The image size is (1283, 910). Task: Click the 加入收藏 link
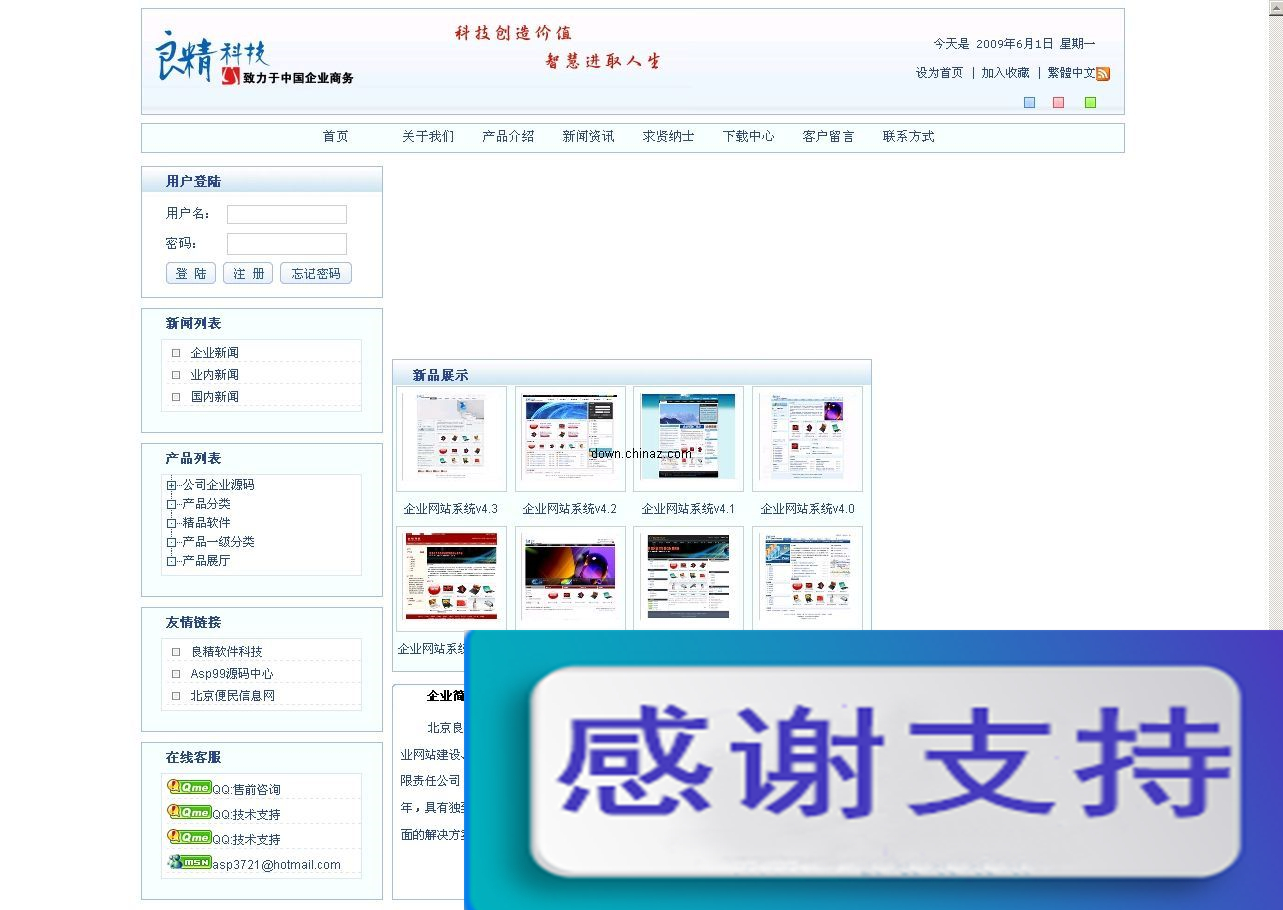(x=1005, y=73)
